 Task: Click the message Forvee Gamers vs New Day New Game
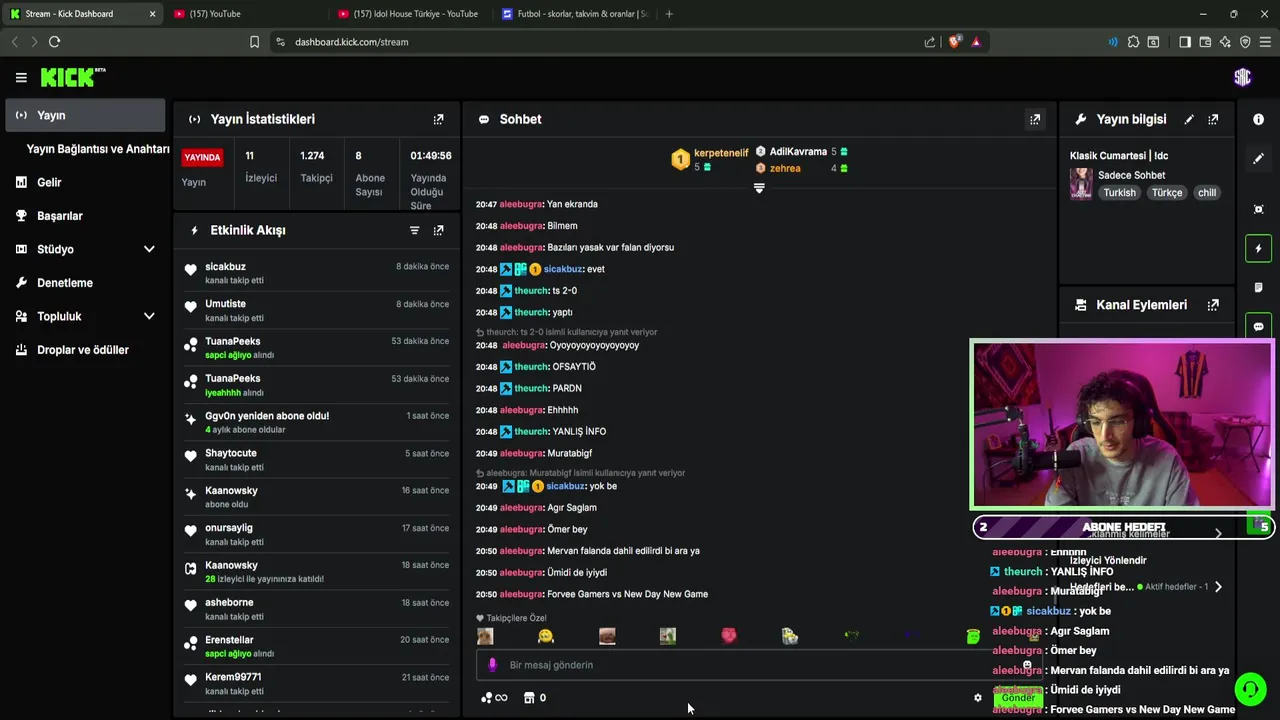627,594
